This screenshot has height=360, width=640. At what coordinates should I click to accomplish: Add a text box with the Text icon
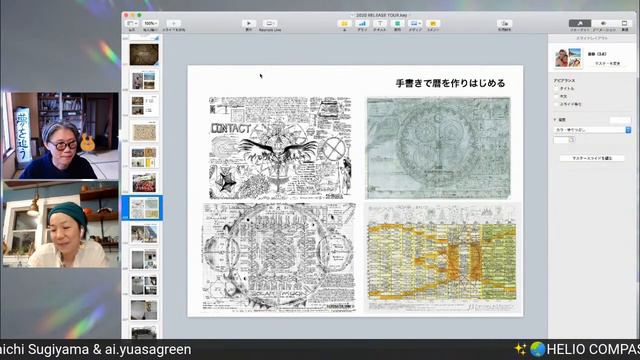tap(380, 24)
